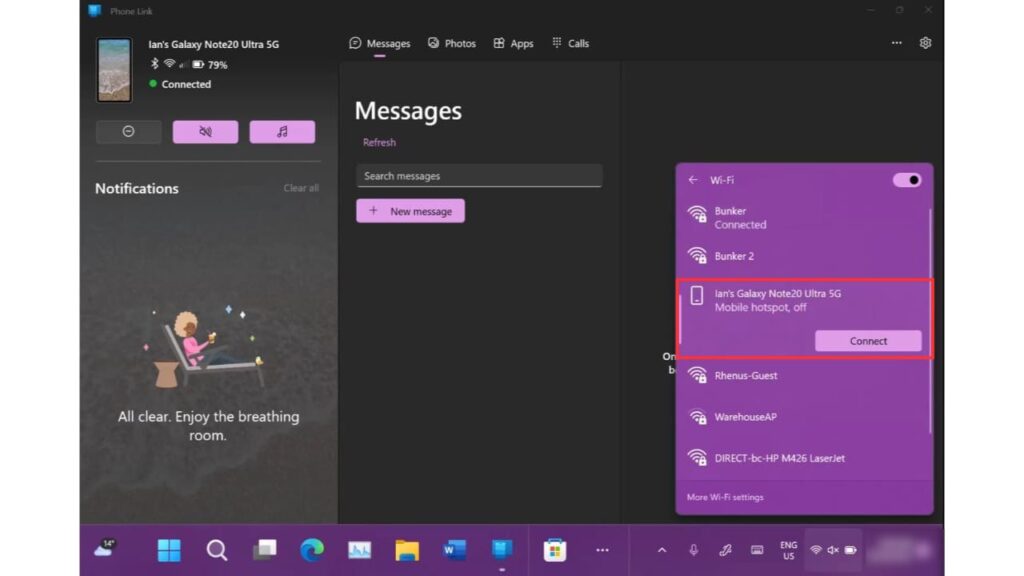Open Phone Link more options menu
1024x576 pixels.
coord(897,43)
